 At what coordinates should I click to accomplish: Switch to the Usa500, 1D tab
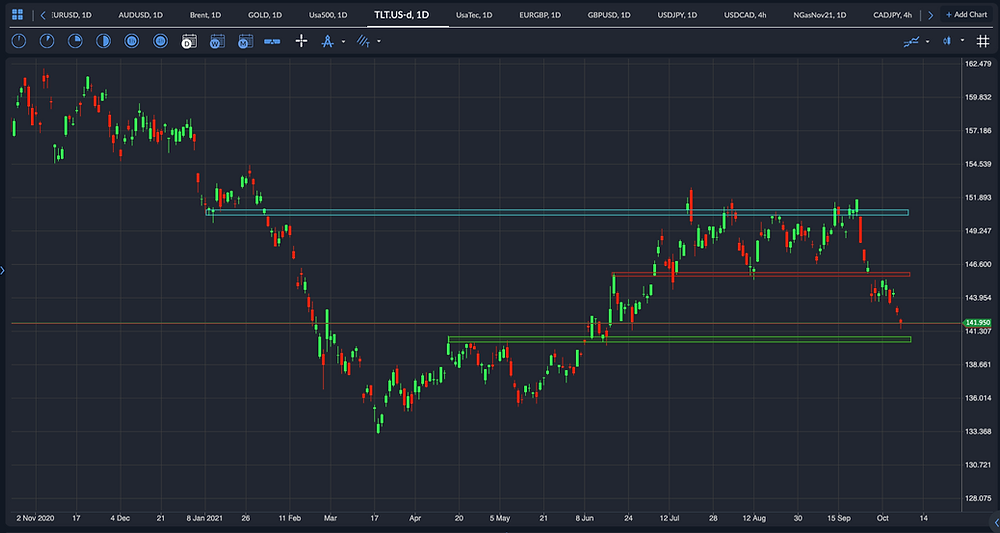(x=328, y=15)
